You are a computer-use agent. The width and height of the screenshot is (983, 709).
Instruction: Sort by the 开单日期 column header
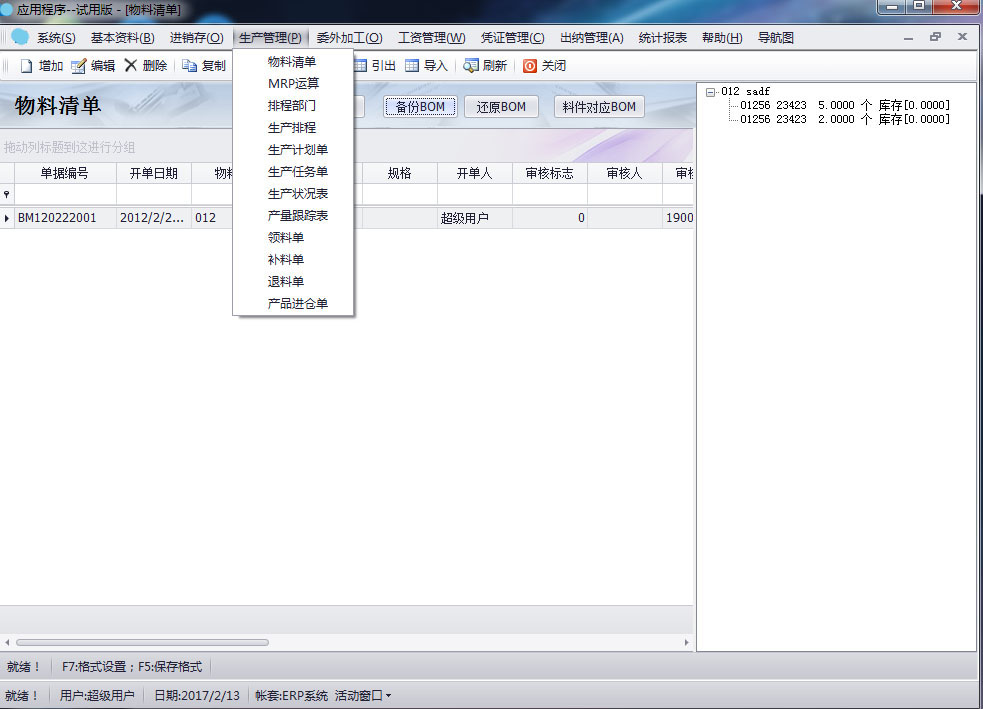[x=154, y=173]
